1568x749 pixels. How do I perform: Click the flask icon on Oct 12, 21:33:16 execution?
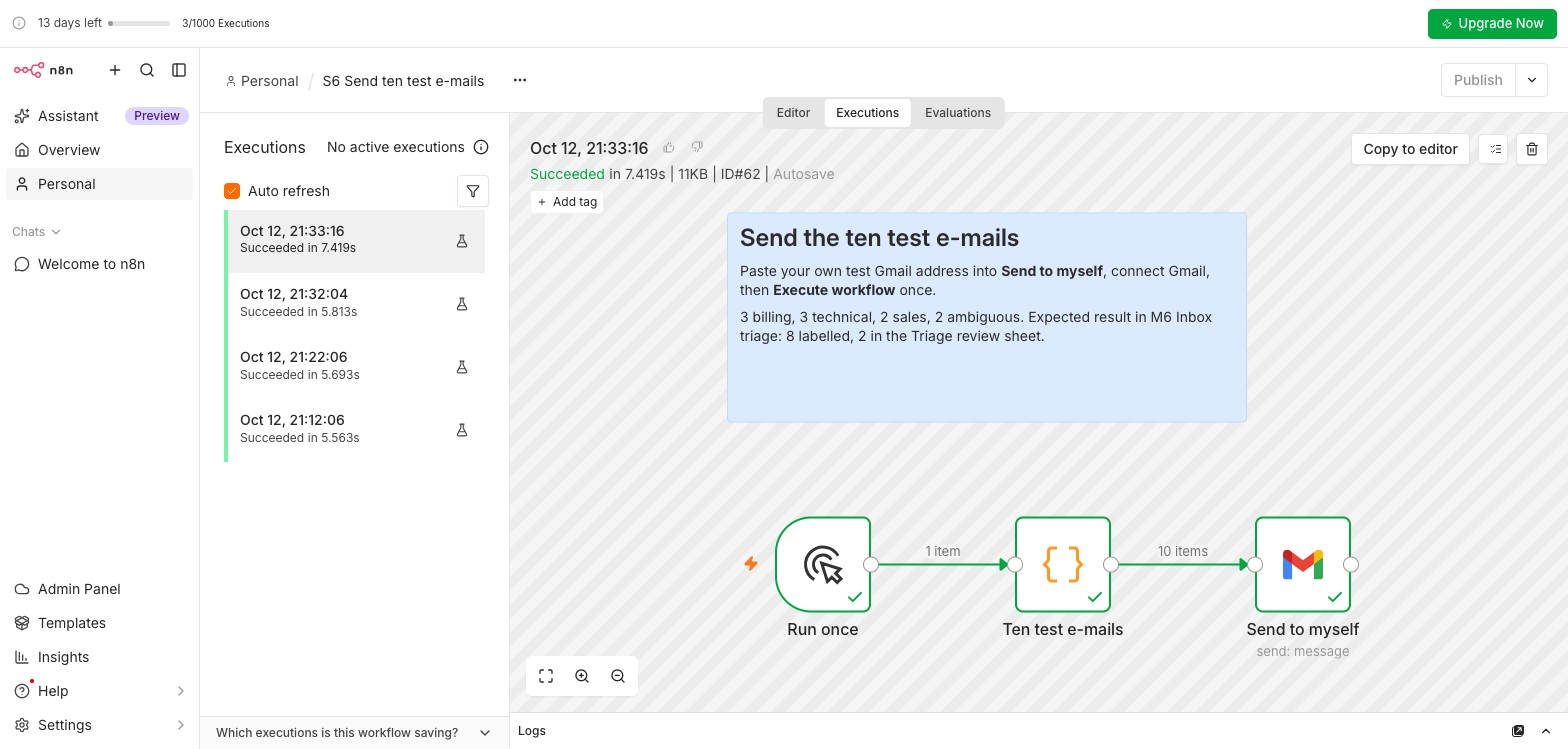[x=462, y=241]
